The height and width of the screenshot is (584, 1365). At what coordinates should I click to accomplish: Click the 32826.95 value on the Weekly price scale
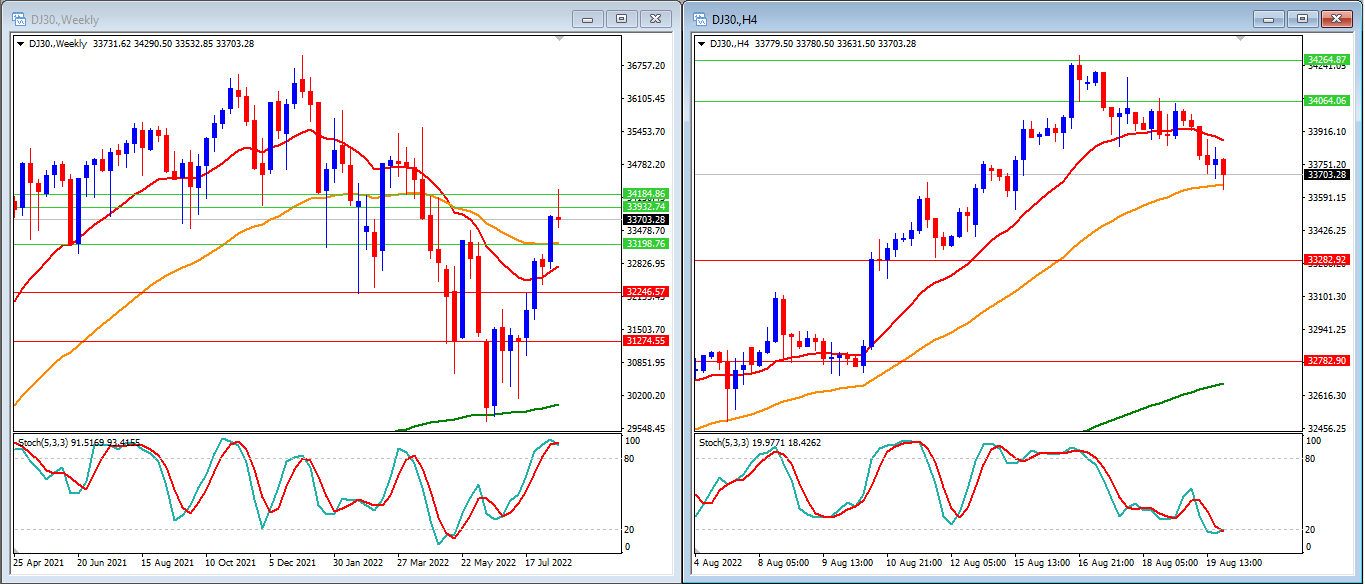[x=647, y=264]
